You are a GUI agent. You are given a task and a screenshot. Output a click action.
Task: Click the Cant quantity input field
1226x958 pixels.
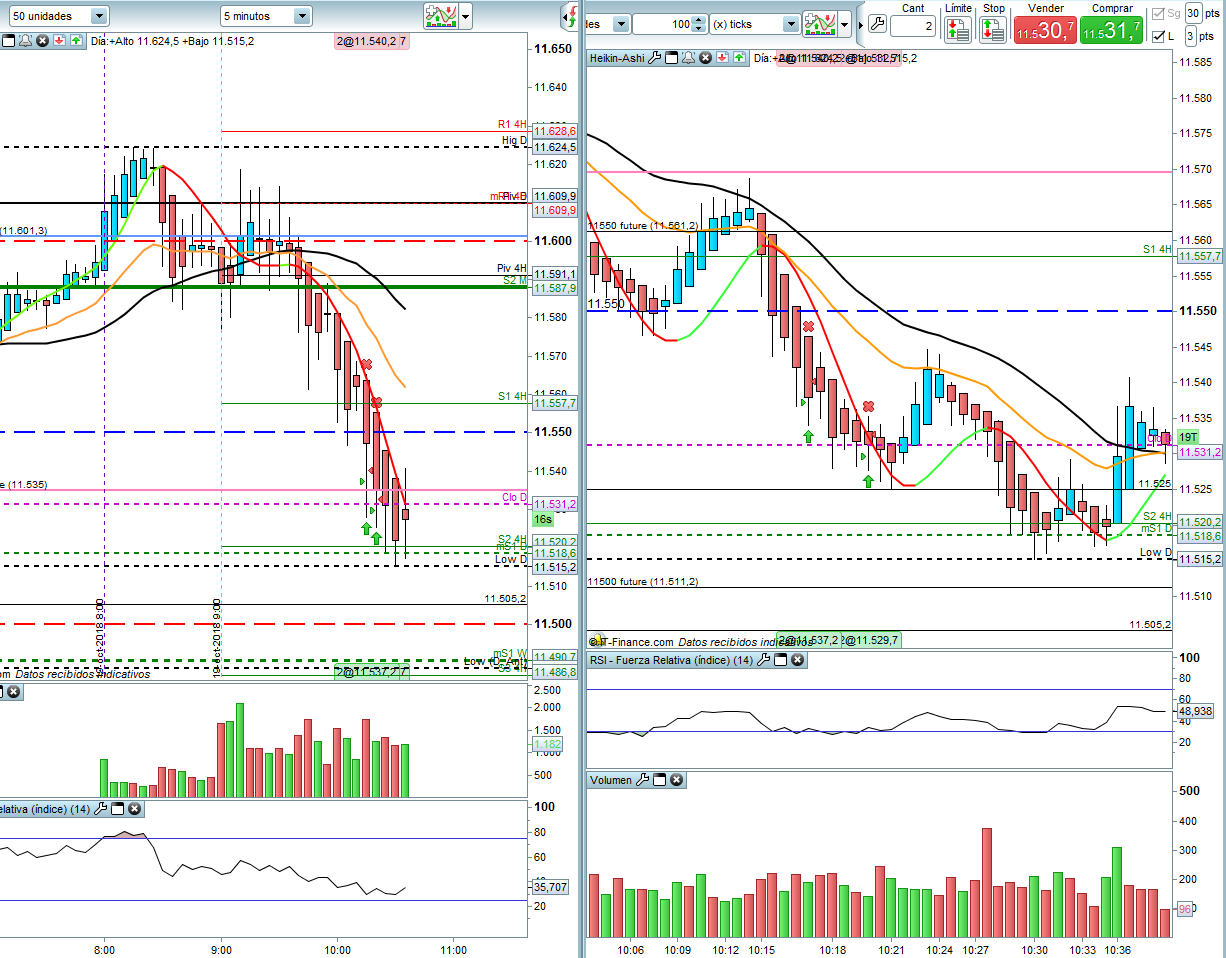point(912,25)
